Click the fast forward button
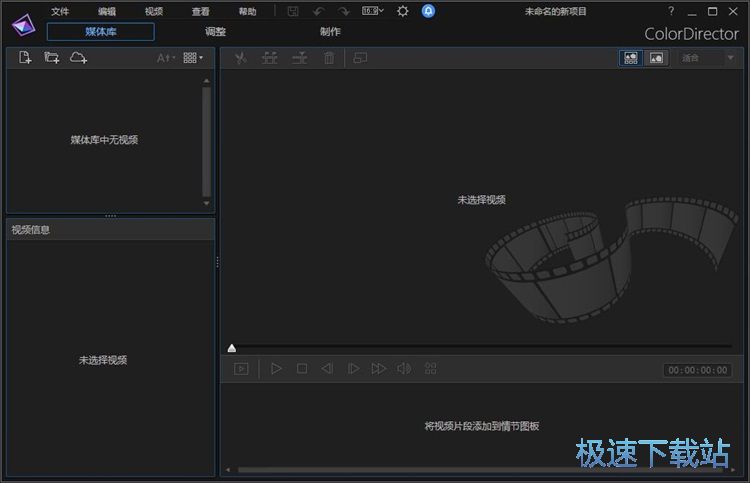This screenshot has height=483, width=750. coord(379,369)
